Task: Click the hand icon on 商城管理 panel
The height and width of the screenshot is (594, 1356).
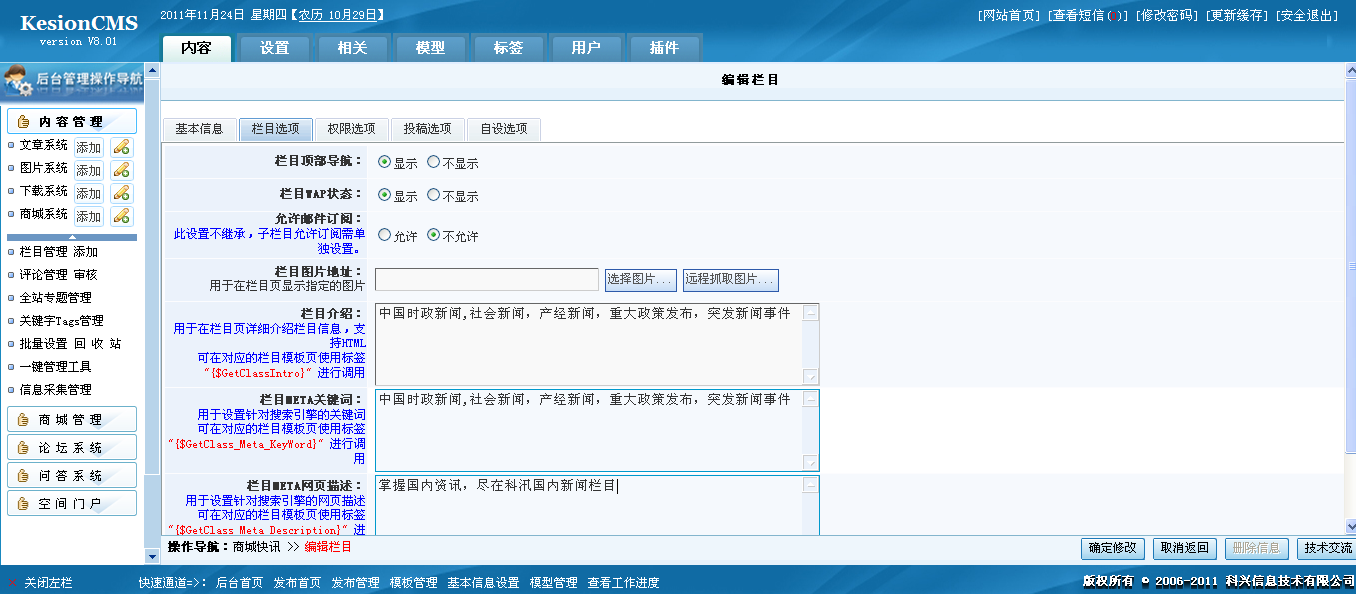Action: tap(23, 420)
